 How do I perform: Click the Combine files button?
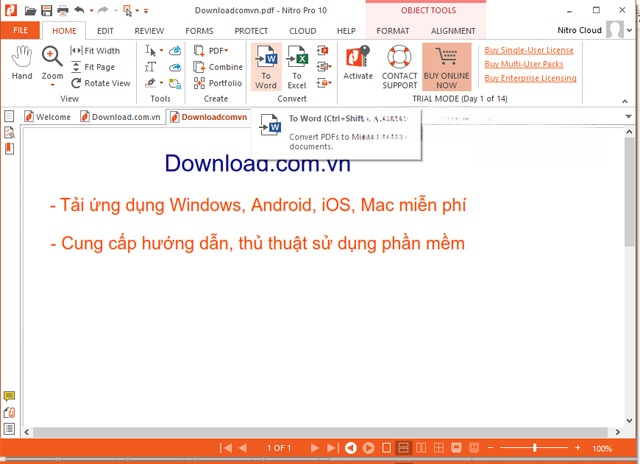[x=218, y=67]
